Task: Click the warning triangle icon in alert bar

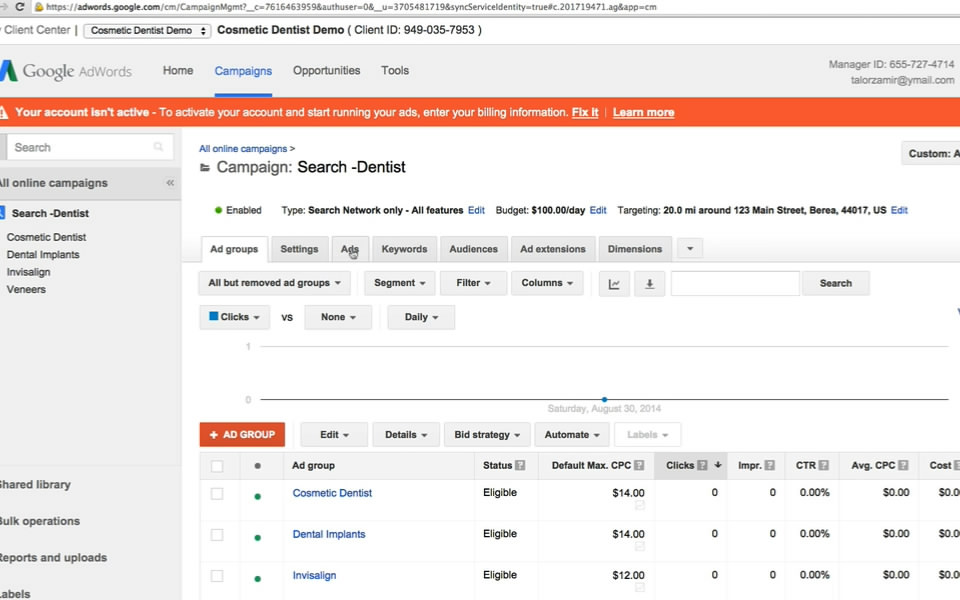Action: pyautogui.click(x=4, y=113)
